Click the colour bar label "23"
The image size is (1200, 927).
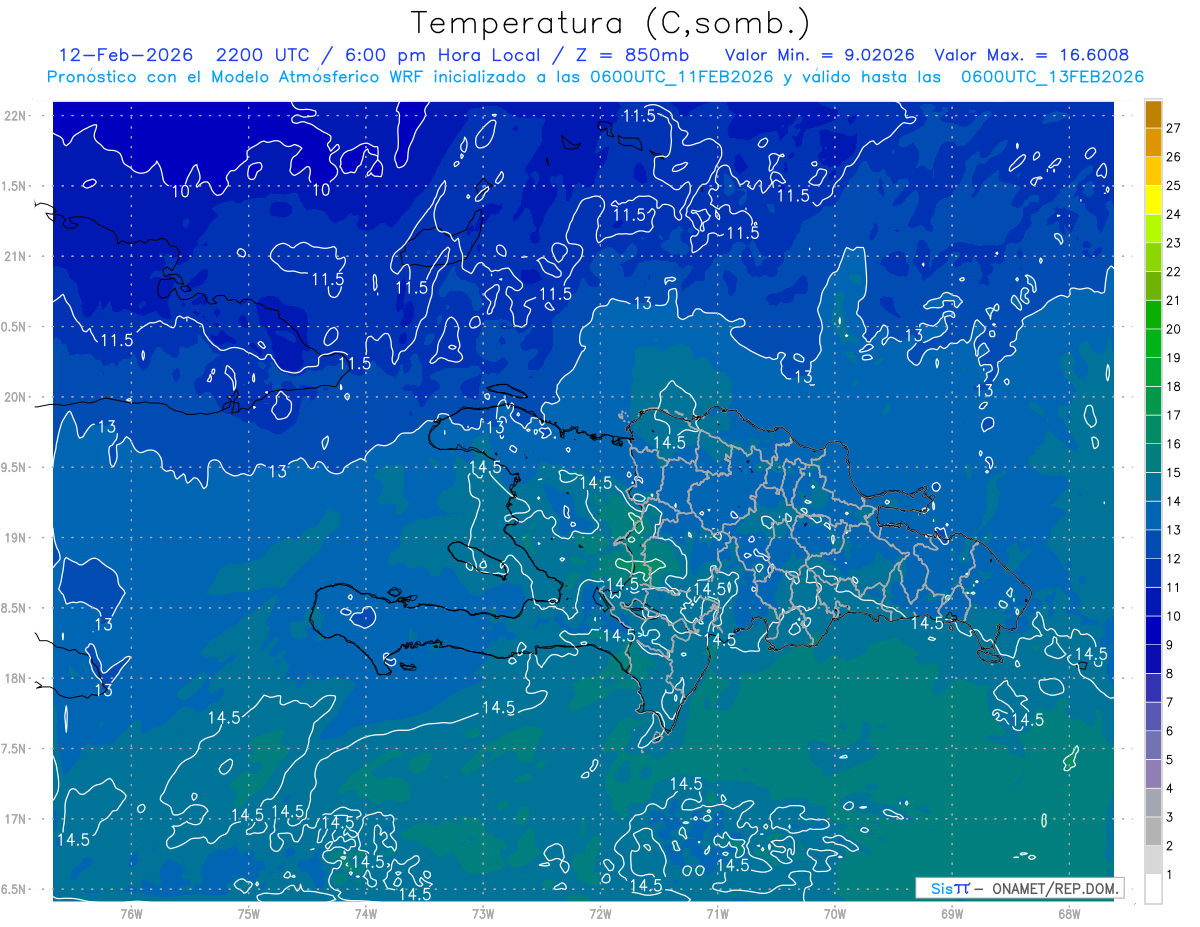point(1173,242)
